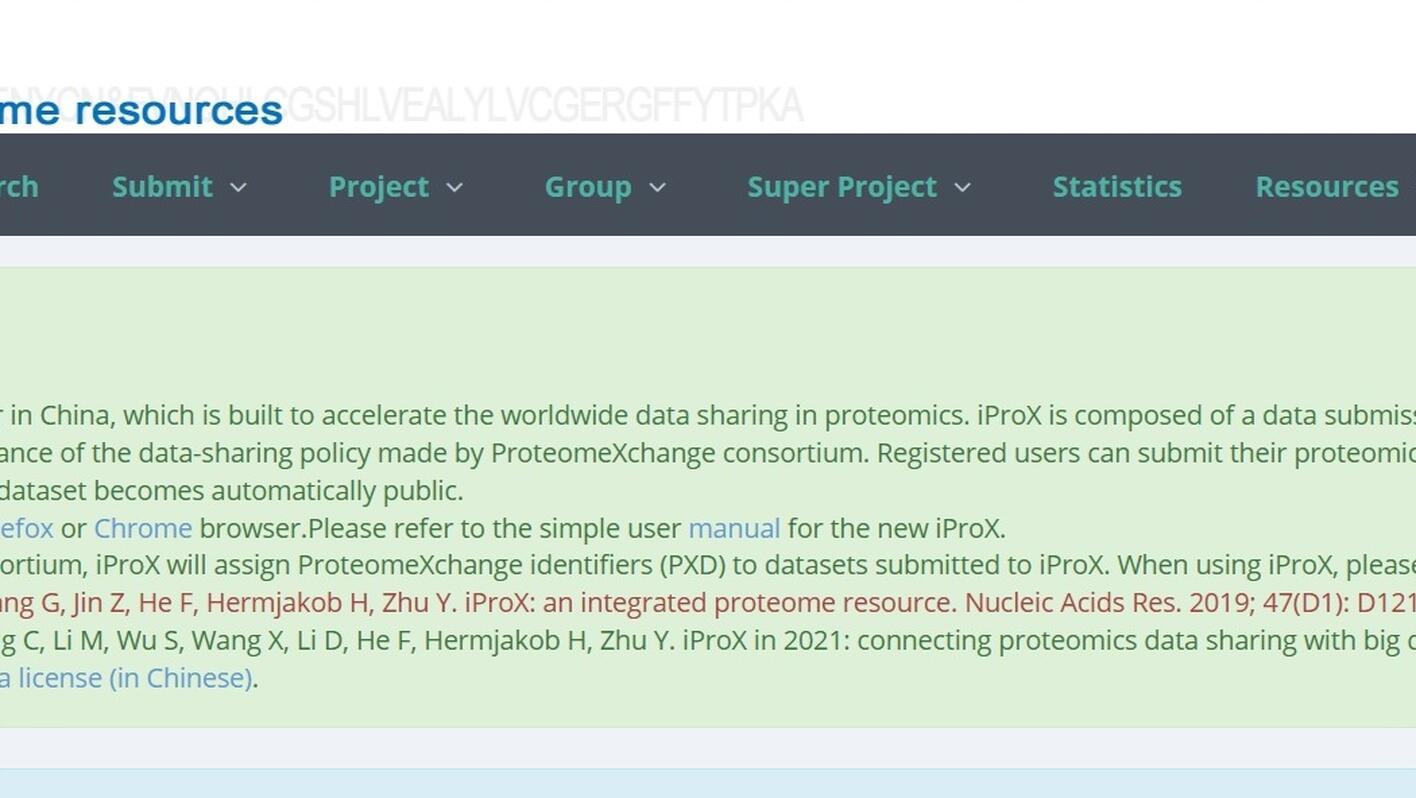1416x798 pixels.
Task: Click the Super Project chevron arrow
Action: coord(962,187)
